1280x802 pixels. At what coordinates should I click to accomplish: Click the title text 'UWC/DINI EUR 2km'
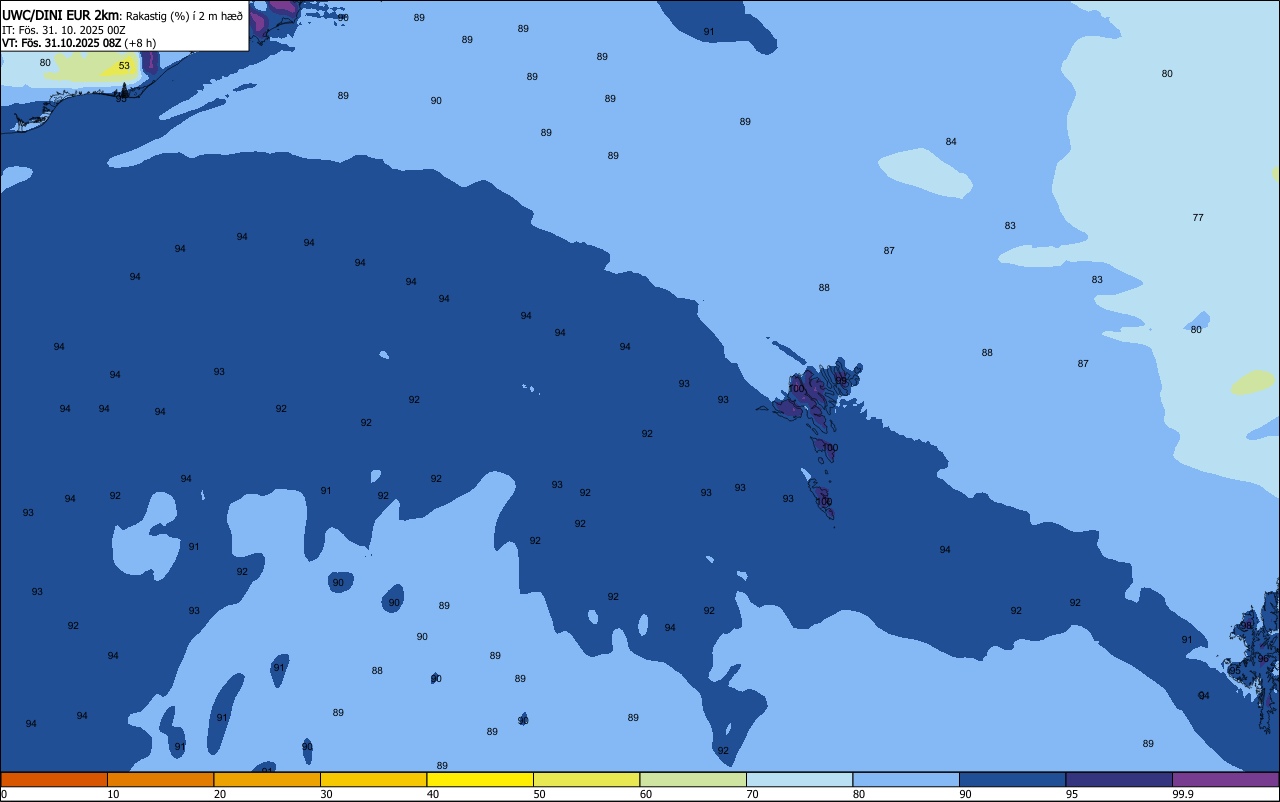click(x=61, y=15)
